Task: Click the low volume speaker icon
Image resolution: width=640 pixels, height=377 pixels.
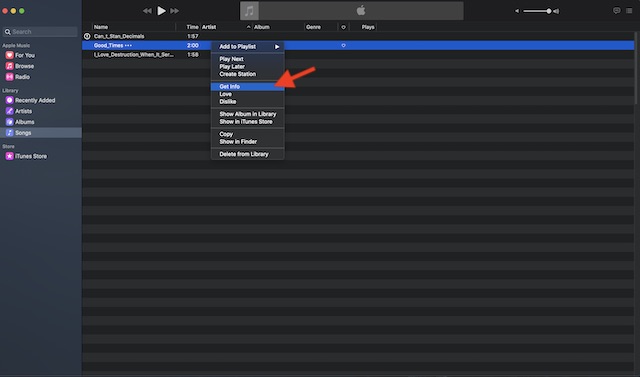Action: point(517,11)
